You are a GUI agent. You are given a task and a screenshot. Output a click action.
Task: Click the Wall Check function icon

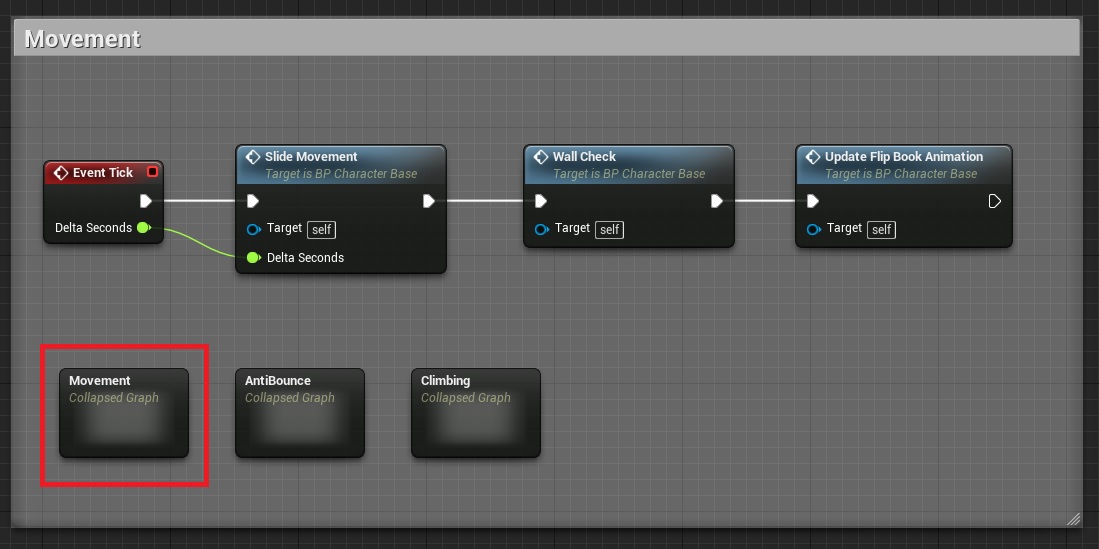[541, 157]
